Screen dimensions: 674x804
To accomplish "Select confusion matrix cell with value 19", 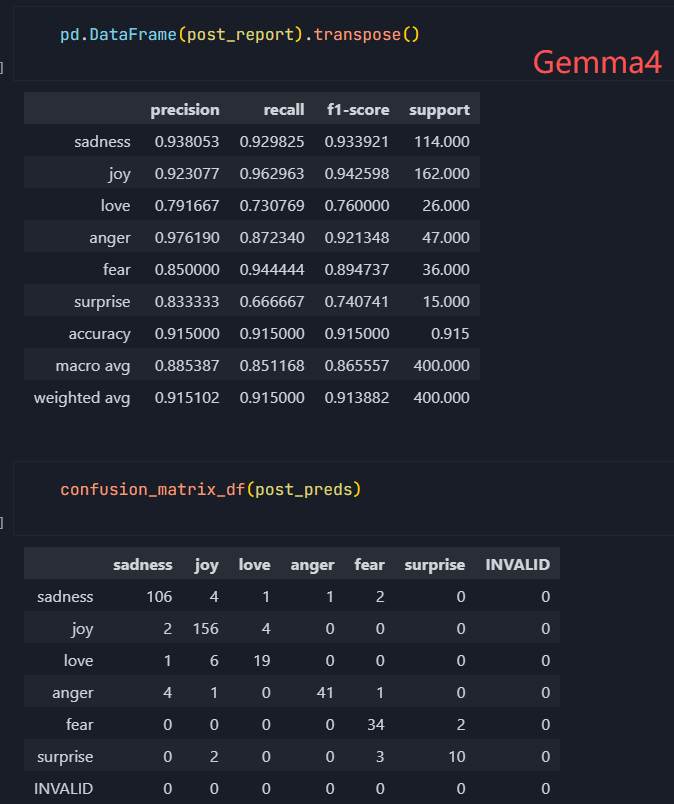I will [x=262, y=661].
